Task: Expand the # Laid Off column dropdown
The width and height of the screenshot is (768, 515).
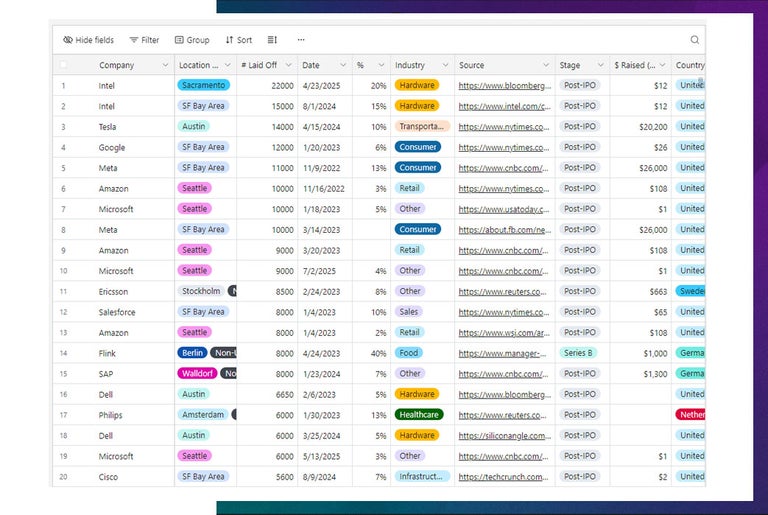Action: (288, 65)
